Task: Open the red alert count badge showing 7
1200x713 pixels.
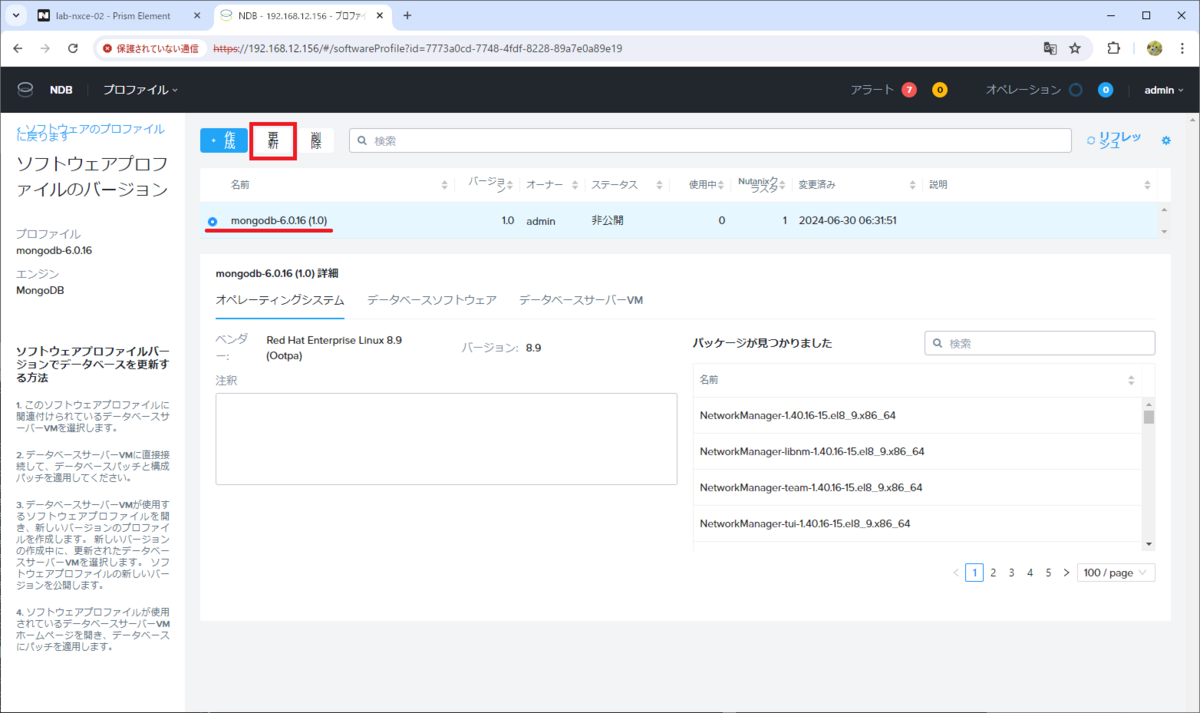Action: (909, 90)
